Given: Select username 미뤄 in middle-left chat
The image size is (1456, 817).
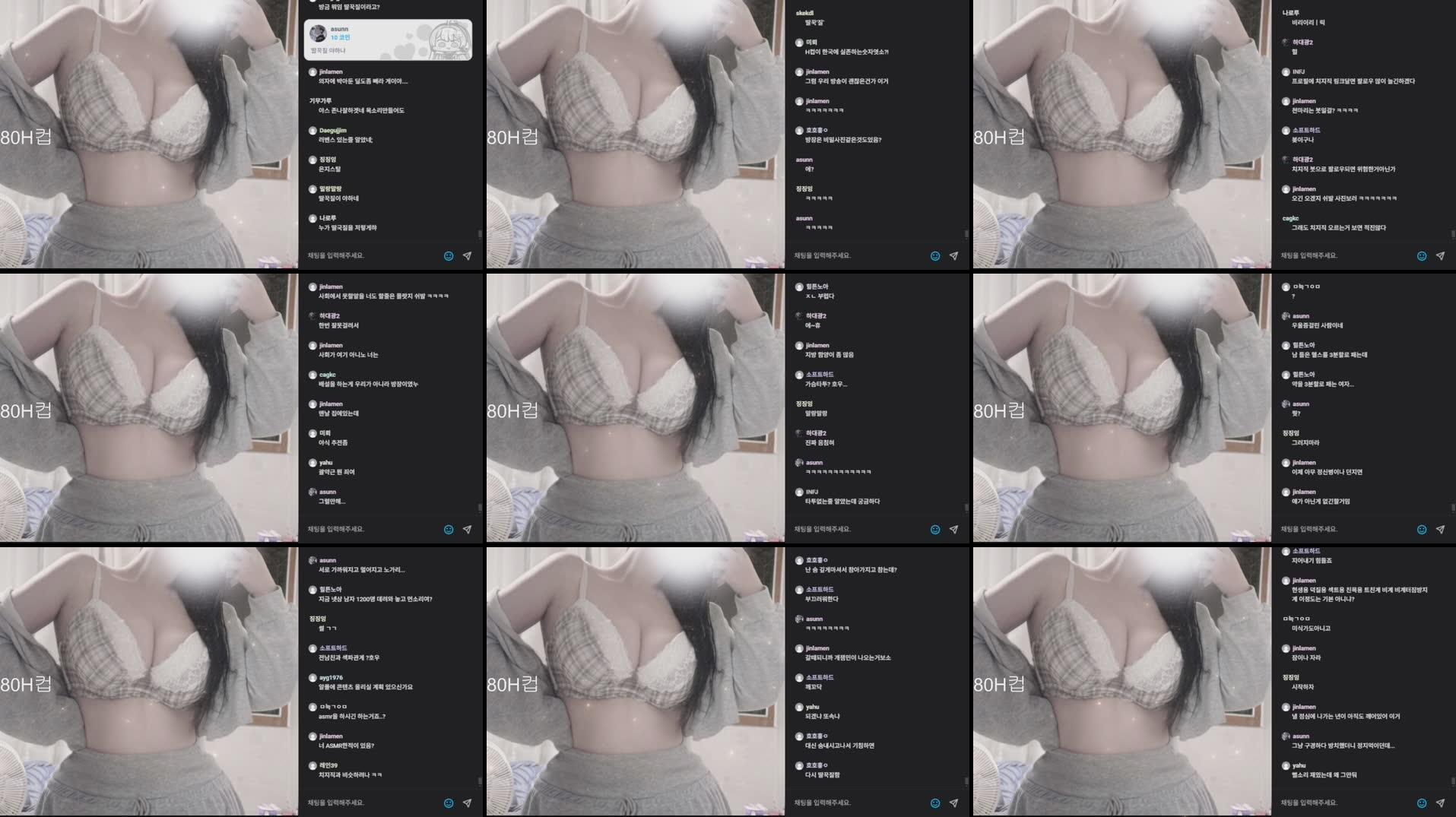Looking at the screenshot, I should tap(325, 433).
